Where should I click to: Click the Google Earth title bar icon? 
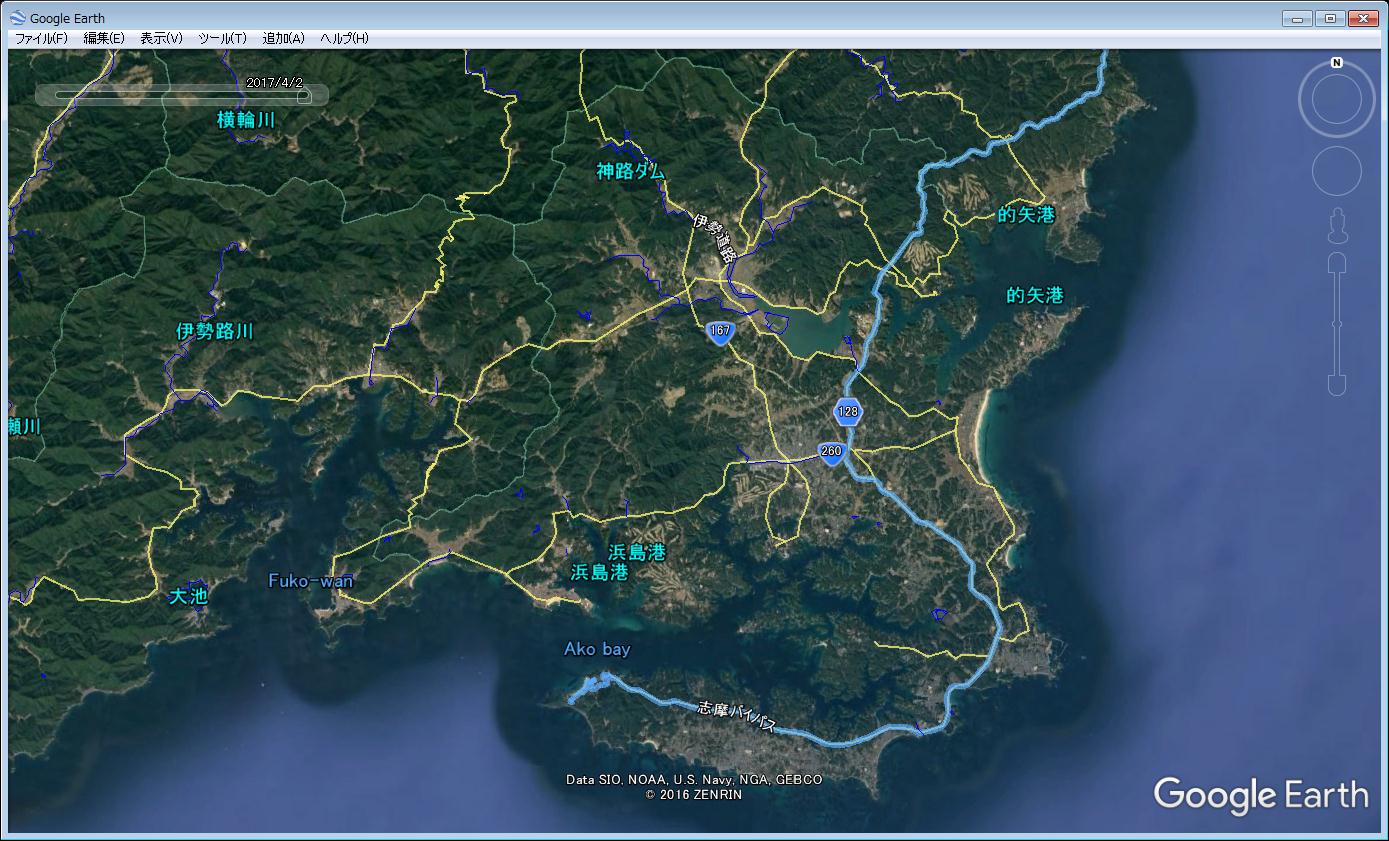[18, 18]
